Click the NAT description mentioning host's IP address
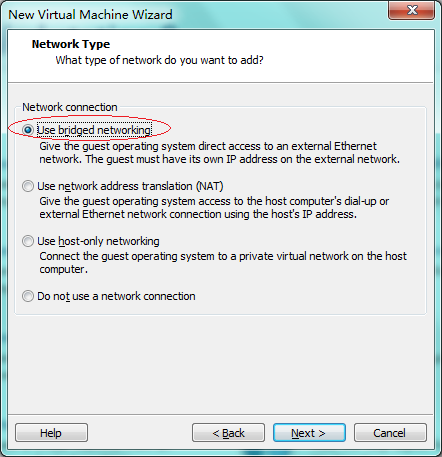 [214, 208]
